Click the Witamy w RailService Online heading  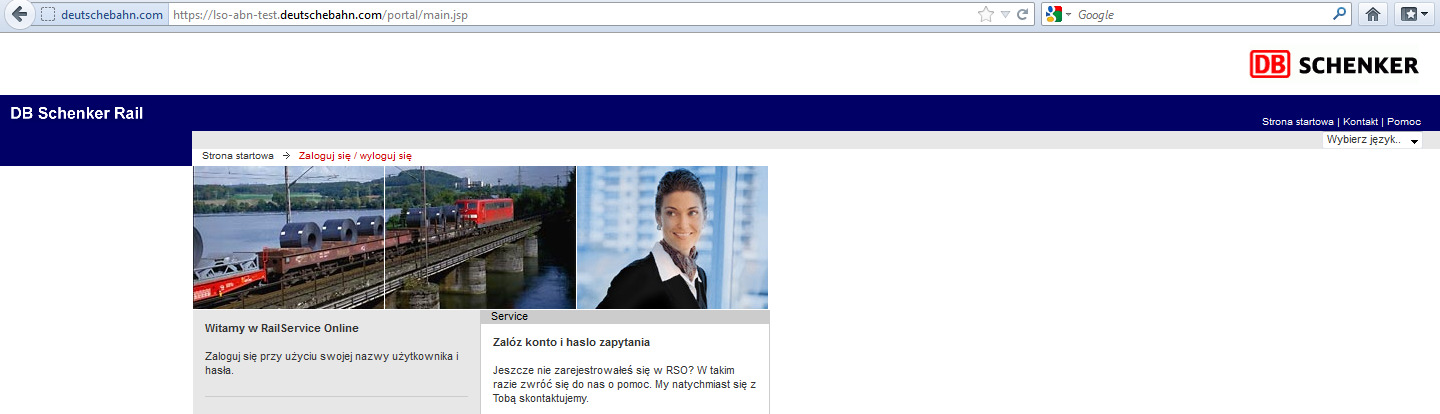(x=281, y=328)
